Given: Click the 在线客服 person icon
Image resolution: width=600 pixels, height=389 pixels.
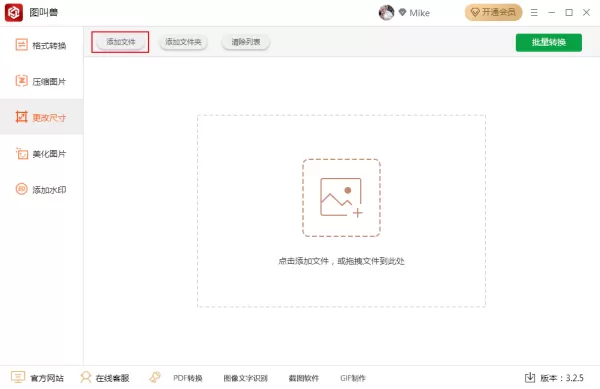Looking at the screenshot, I should pos(86,377).
